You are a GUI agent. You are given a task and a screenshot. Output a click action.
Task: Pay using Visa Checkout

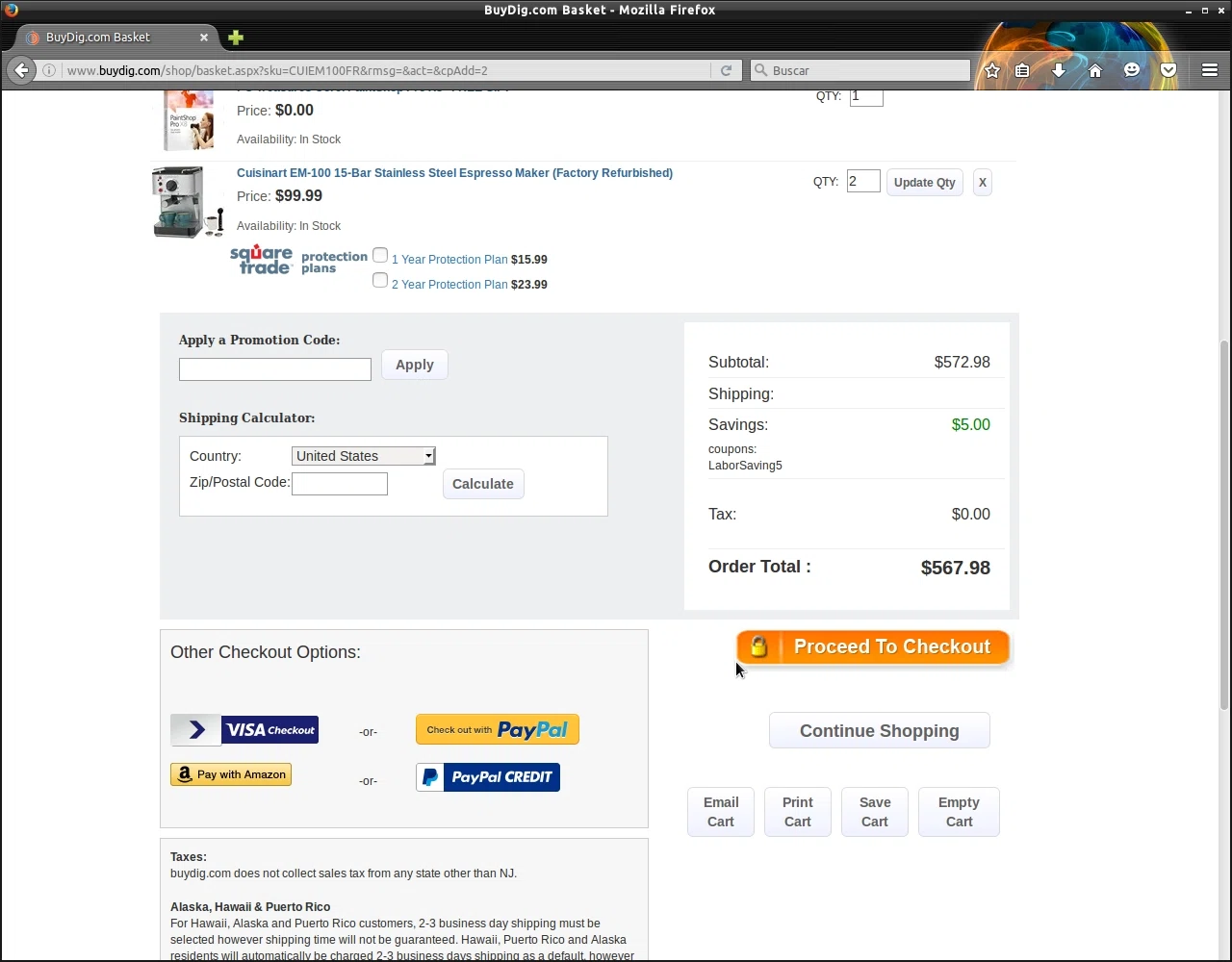click(244, 730)
